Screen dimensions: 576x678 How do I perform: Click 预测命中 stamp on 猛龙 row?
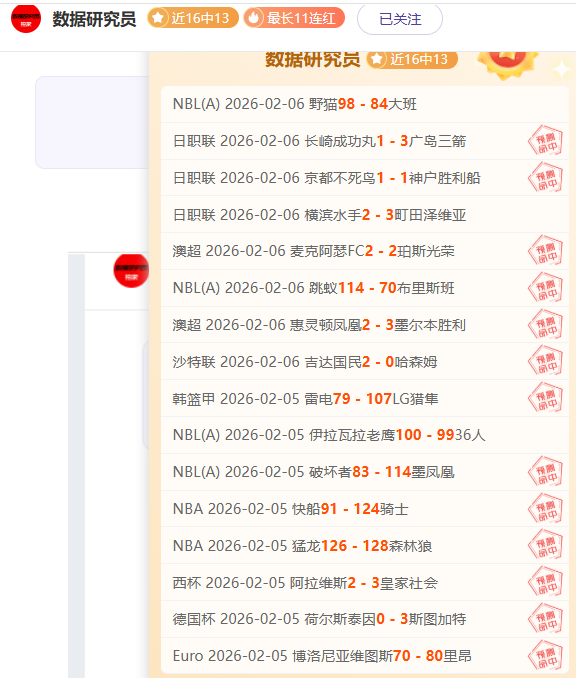pyautogui.click(x=545, y=546)
